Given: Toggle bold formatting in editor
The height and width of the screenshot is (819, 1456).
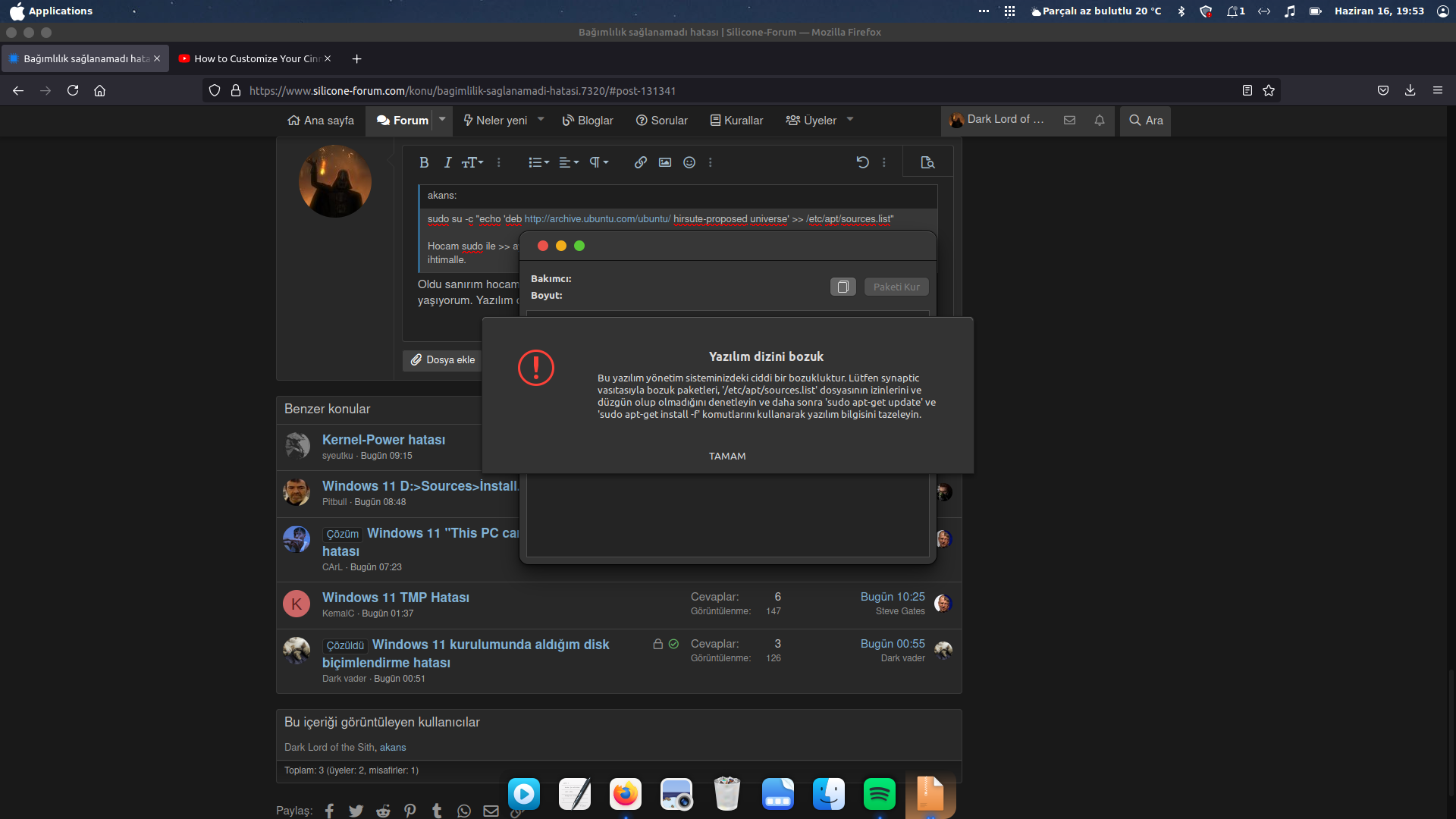Looking at the screenshot, I should [424, 162].
